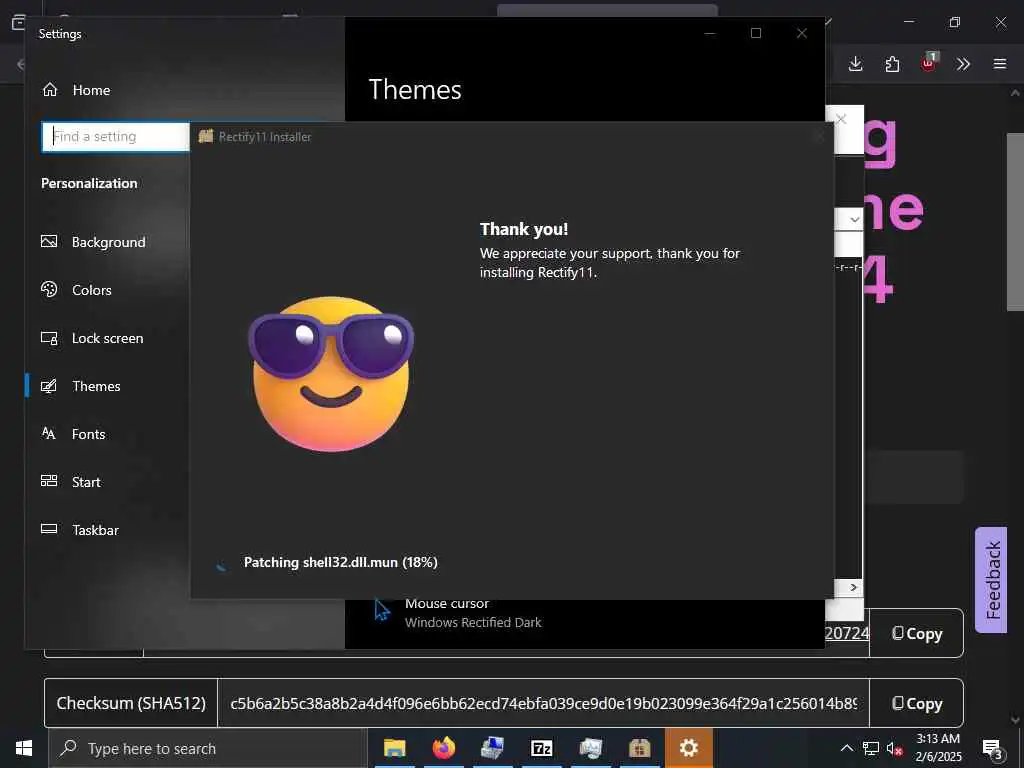
Task: Open the computer setup taskbar icon beside Firefox
Action: point(492,748)
